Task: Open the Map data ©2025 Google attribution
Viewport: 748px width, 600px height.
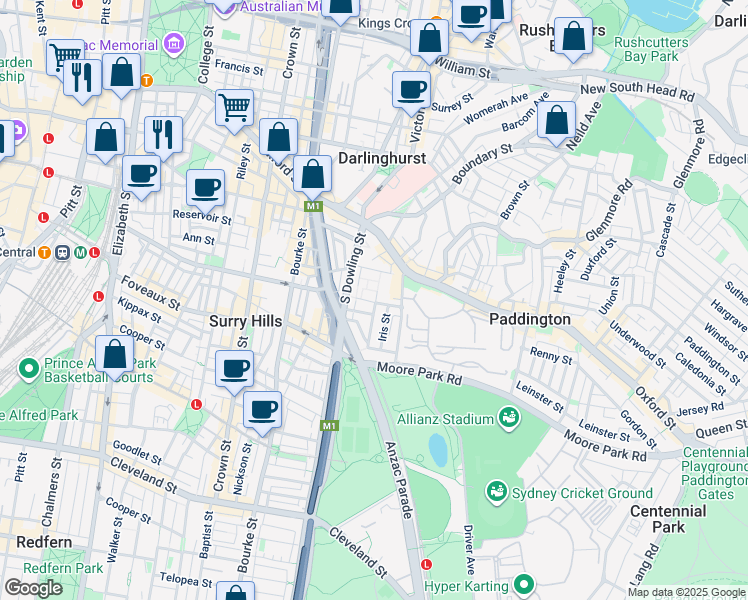Action: [x=686, y=592]
